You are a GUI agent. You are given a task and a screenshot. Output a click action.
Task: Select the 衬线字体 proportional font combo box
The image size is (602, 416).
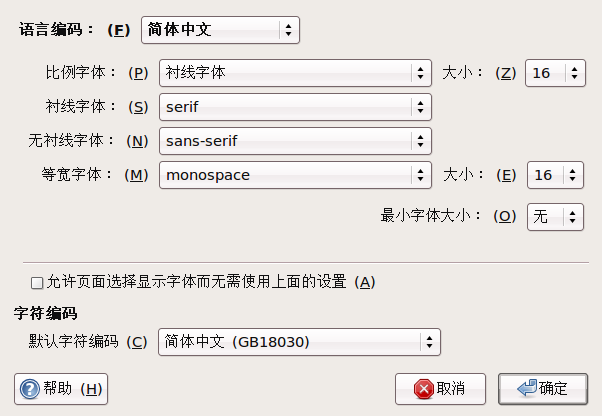click(295, 73)
